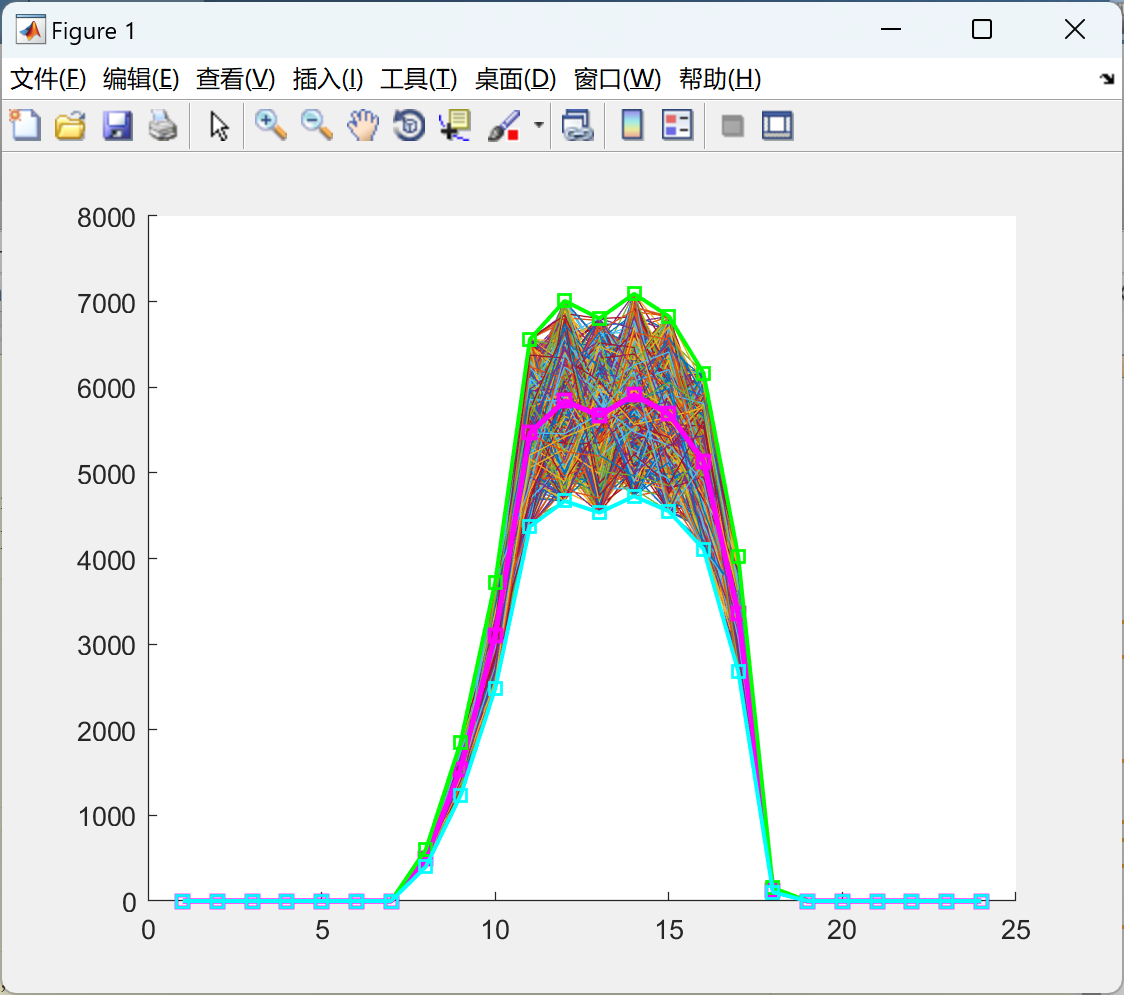Image resolution: width=1124 pixels, height=995 pixels.
Task: Enable the Rotate 3D tool
Action: (x=409, y=125)
